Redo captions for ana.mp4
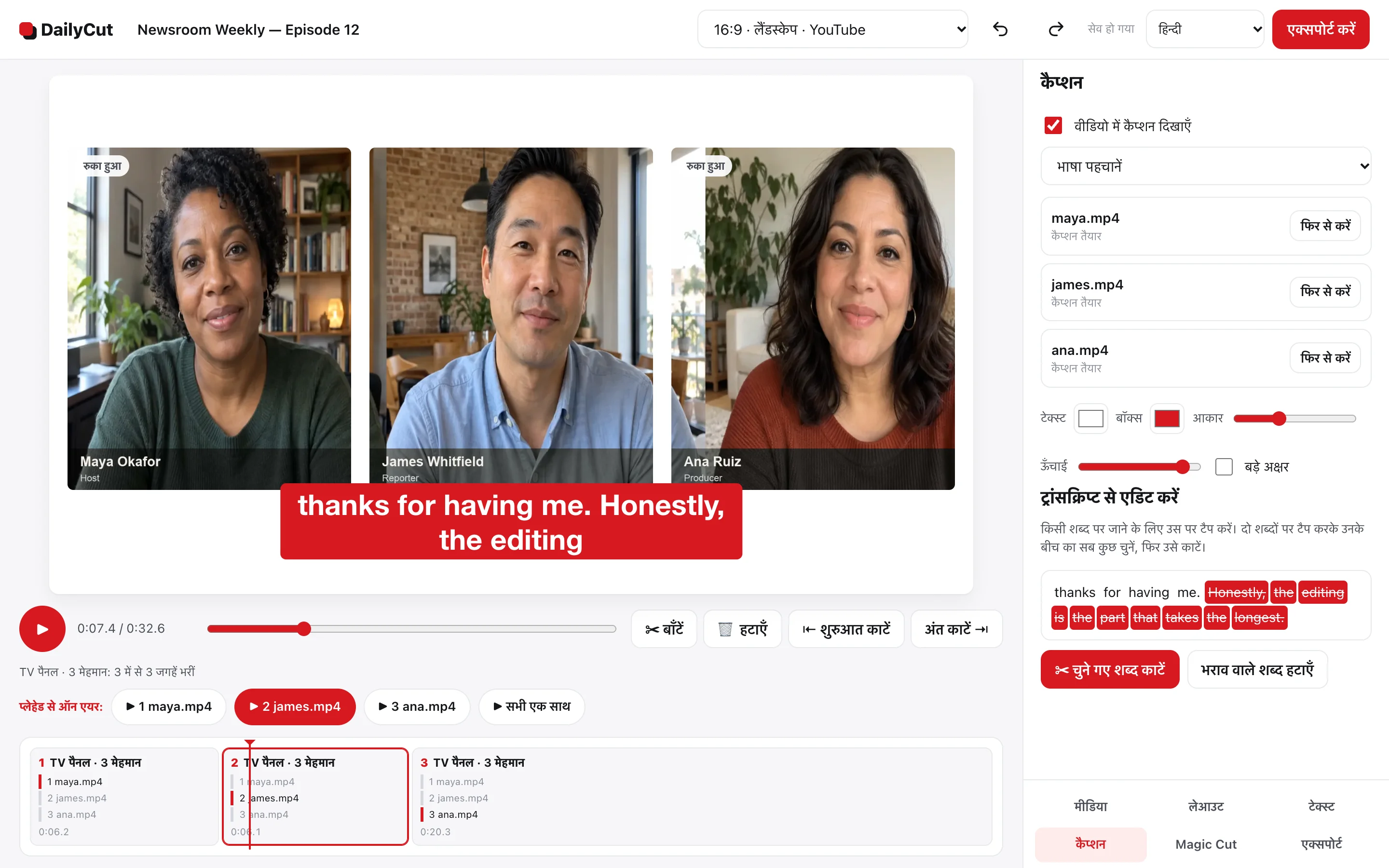This screenshot has width=1389, height=868. tap(1325, 358)
